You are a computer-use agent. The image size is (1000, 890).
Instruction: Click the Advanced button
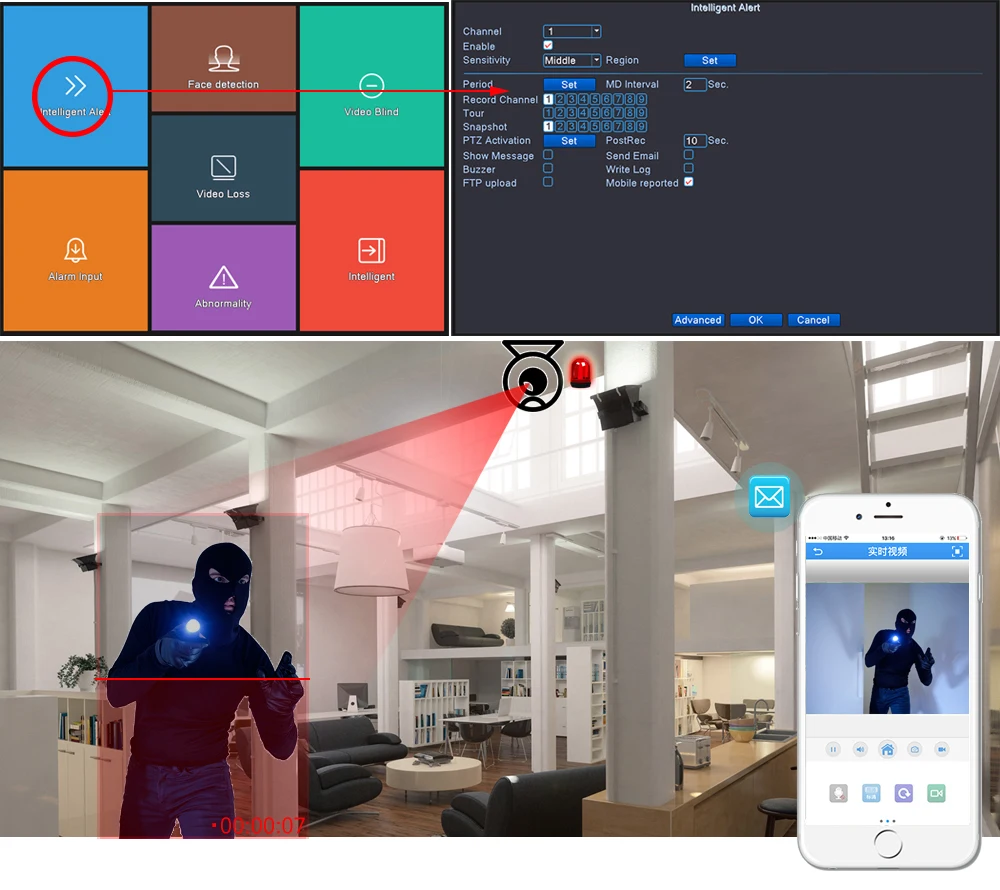tap(698, 319)
